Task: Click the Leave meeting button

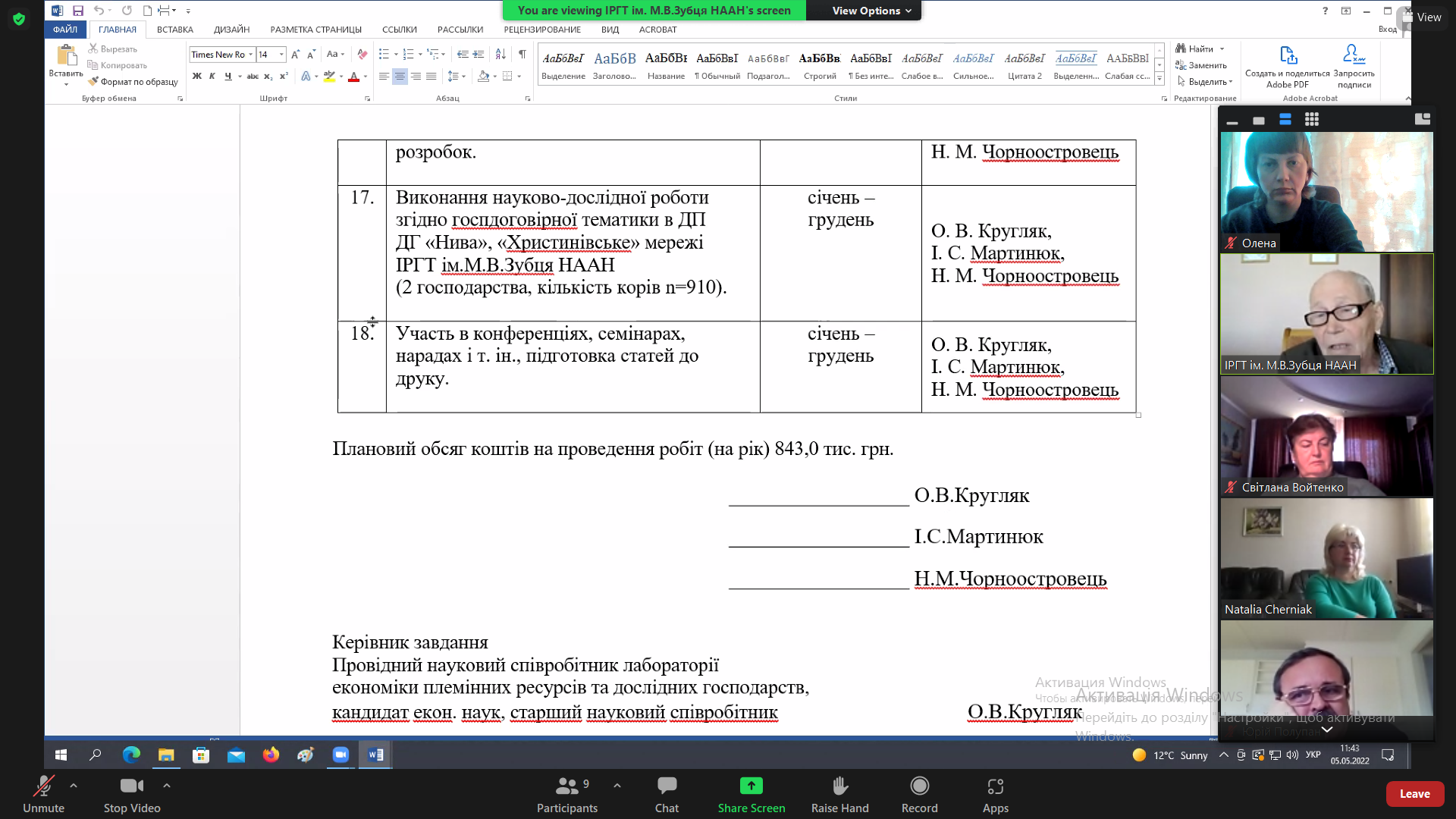Action: point(1414,794)
